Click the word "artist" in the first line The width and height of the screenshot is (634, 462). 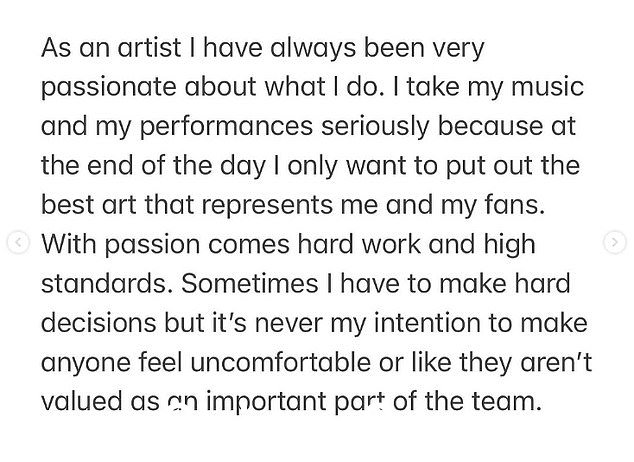click(x=149, y=48)
